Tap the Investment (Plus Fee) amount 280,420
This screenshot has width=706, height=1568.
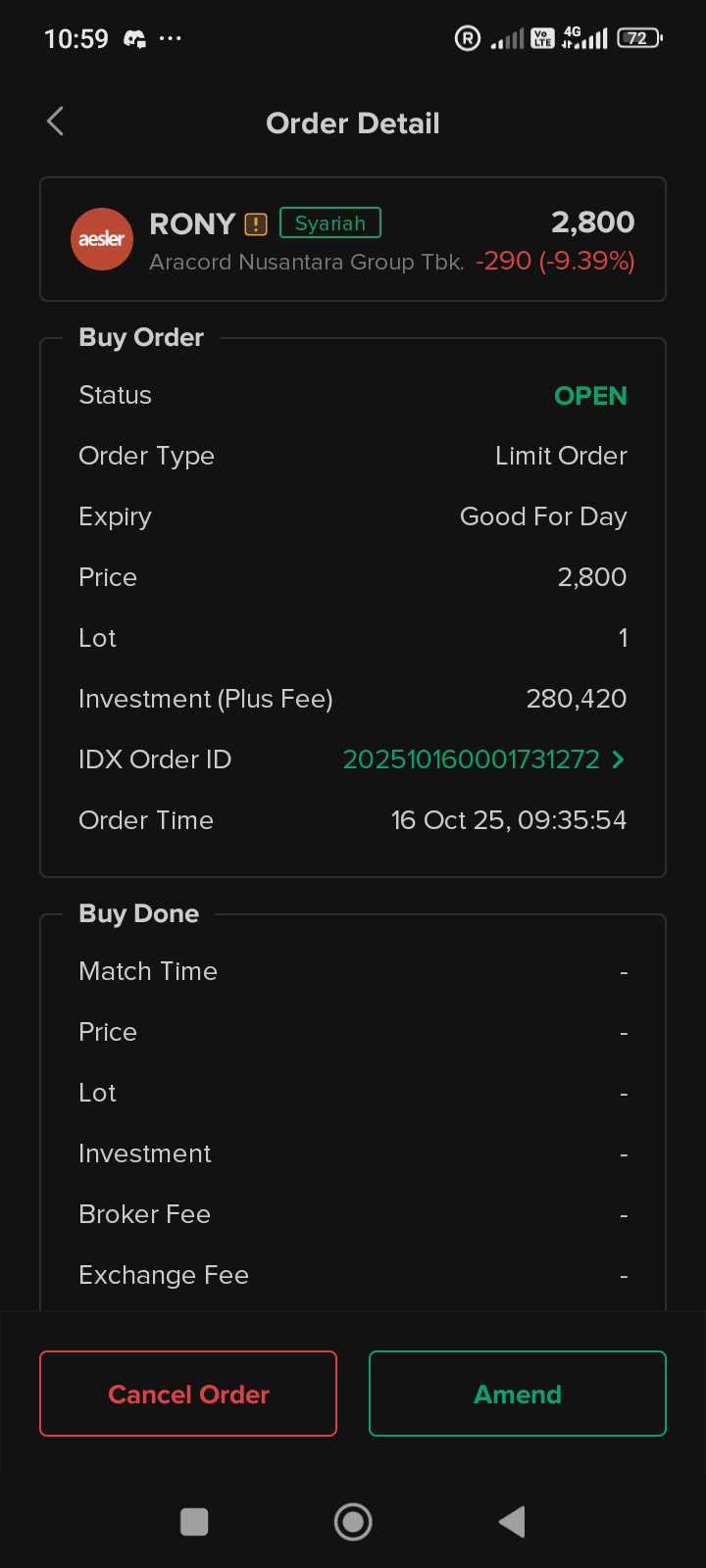click(577, 699)
